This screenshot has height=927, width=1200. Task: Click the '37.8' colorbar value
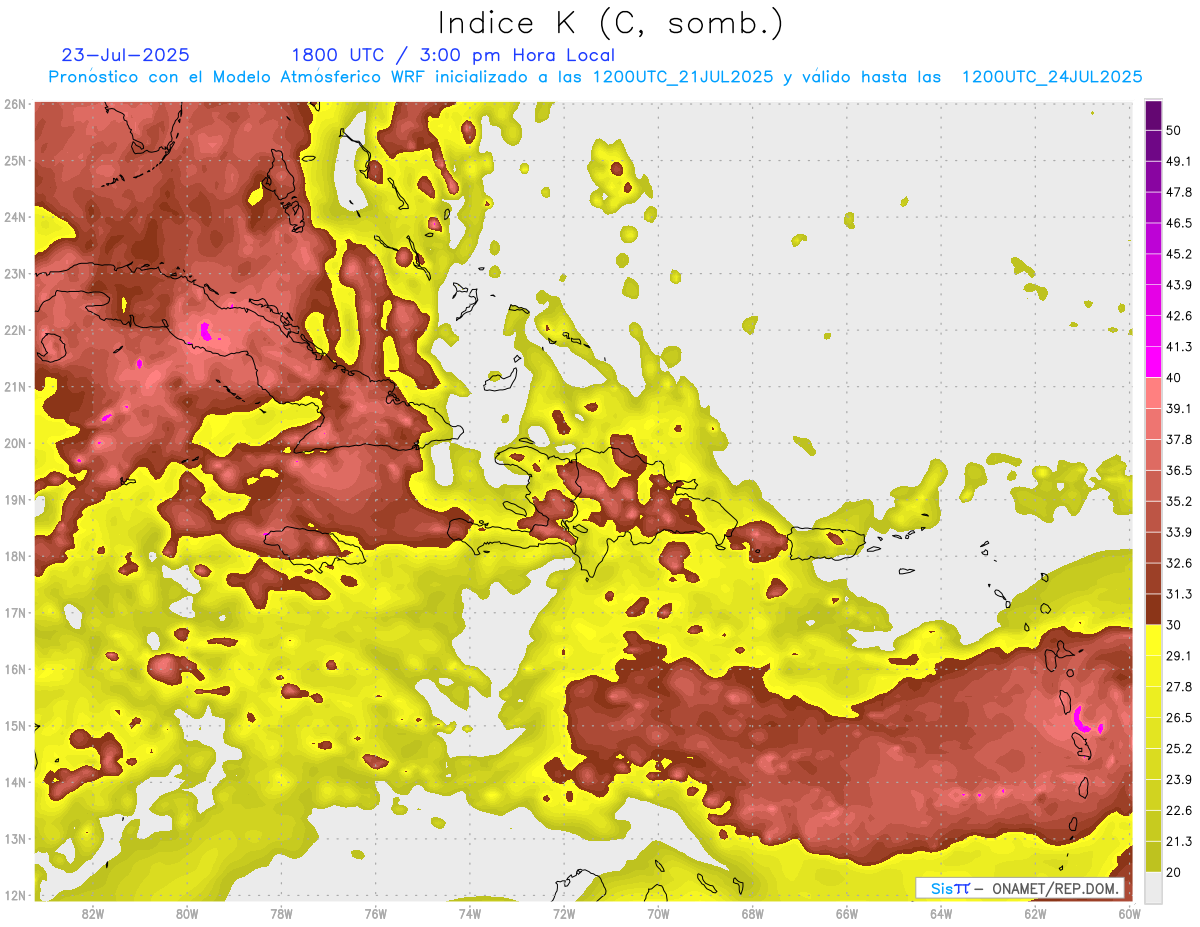1180,439
